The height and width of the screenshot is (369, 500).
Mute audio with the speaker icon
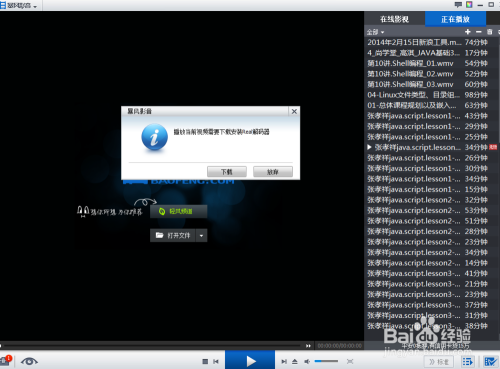(x=307, y=361)
